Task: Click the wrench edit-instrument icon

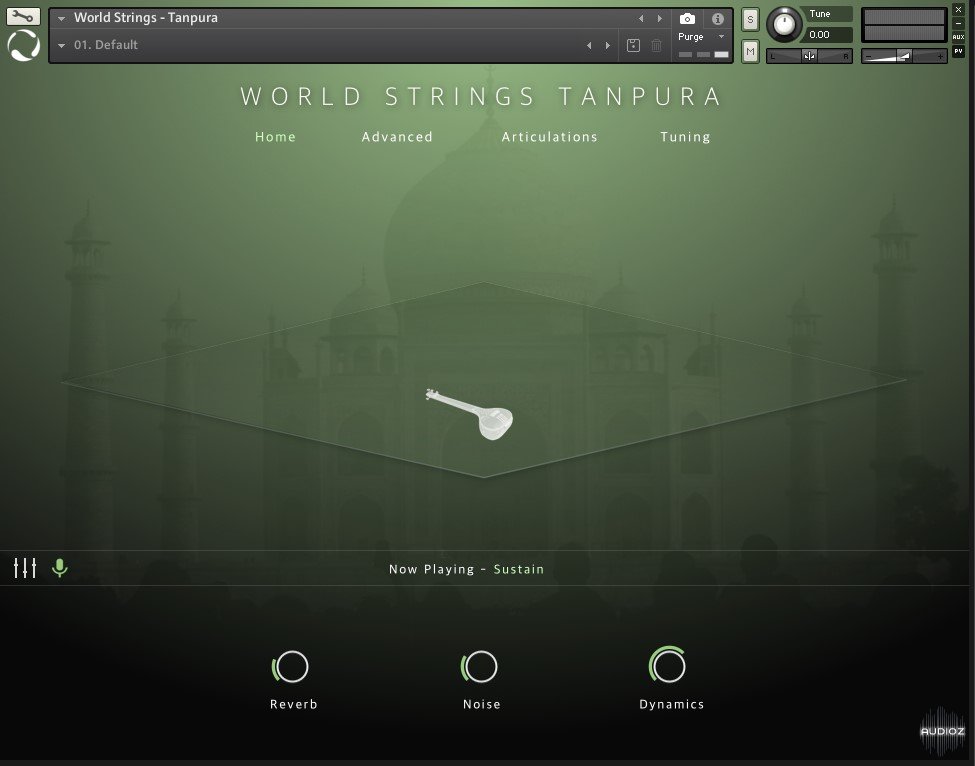Action: pyautogui.click(x=23, y=16)
